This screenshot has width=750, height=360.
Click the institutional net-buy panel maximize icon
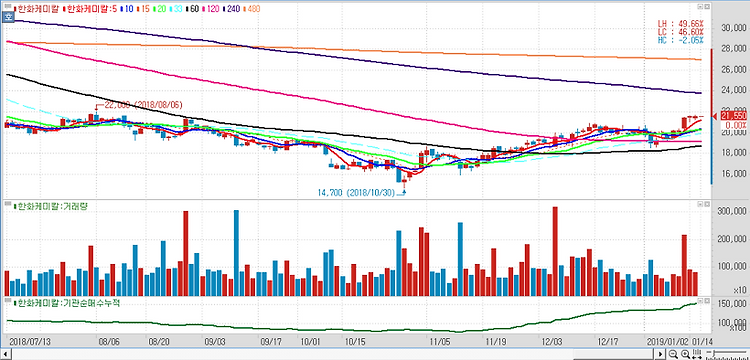700,301
